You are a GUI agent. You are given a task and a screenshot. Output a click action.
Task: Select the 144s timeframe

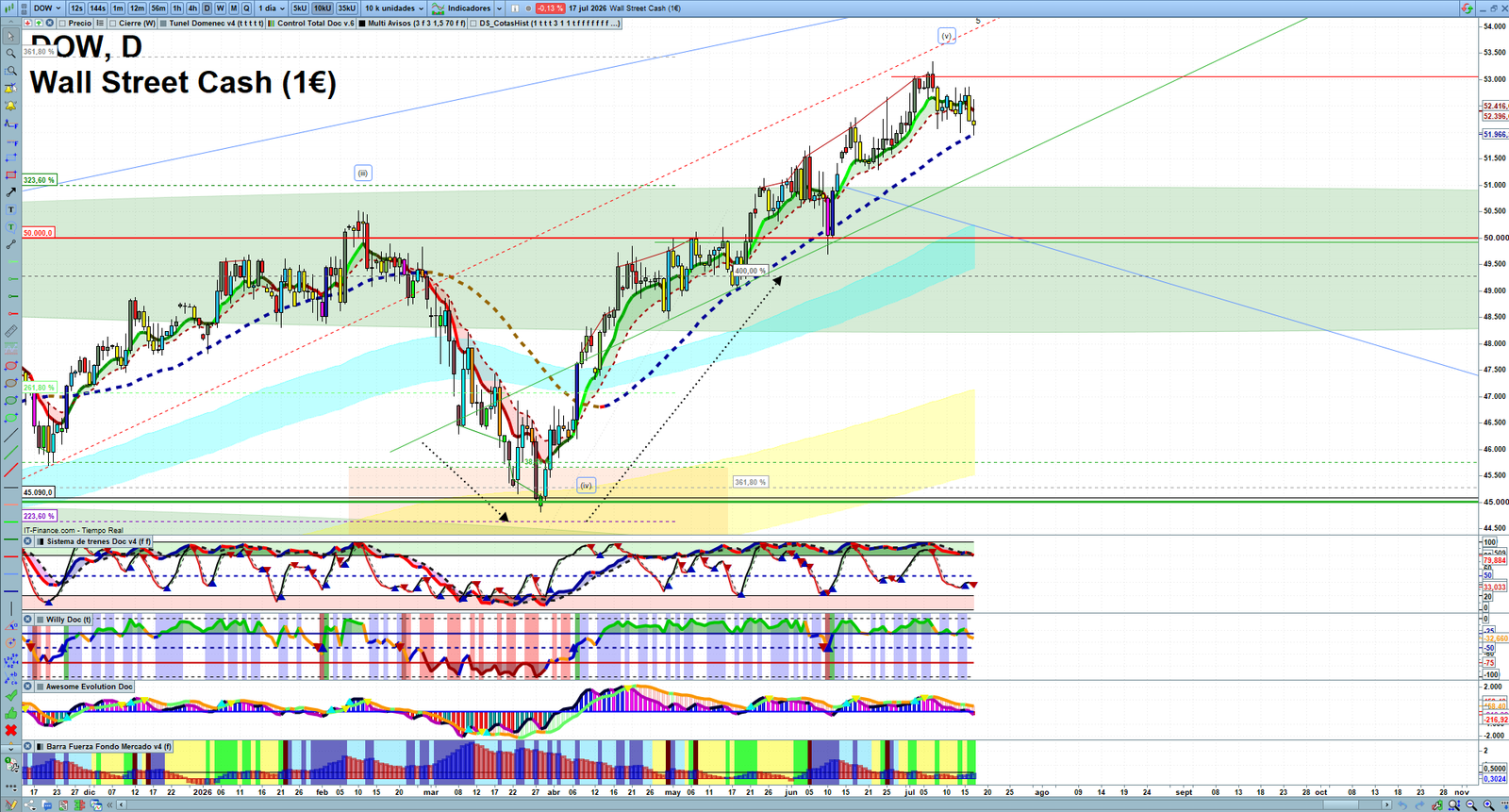[97, 8]
